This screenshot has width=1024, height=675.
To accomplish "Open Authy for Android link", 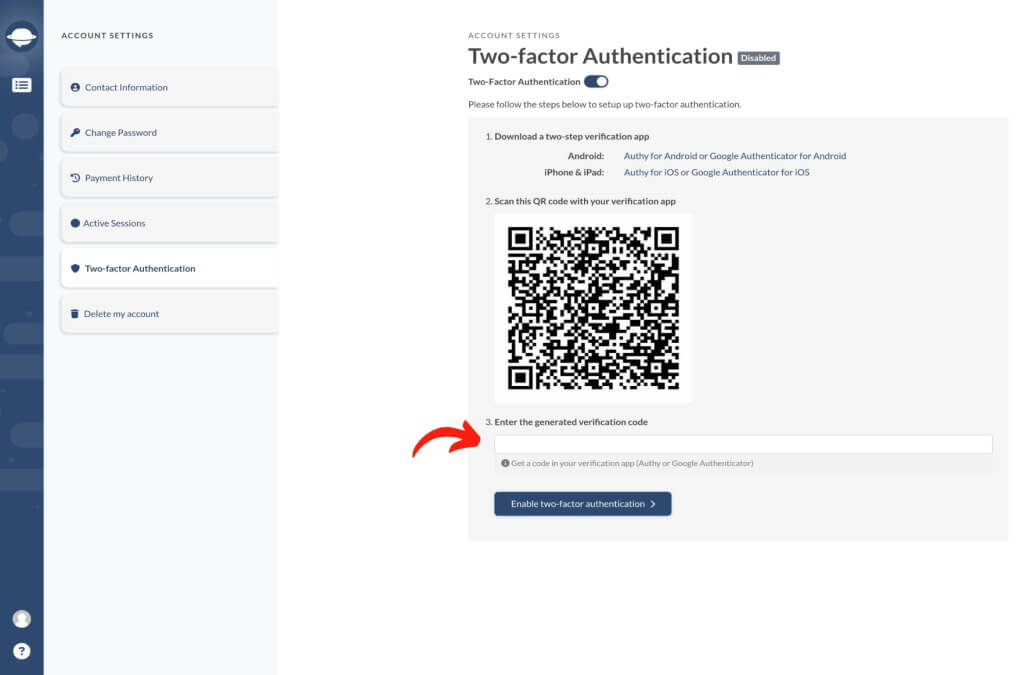I will 660,156.
